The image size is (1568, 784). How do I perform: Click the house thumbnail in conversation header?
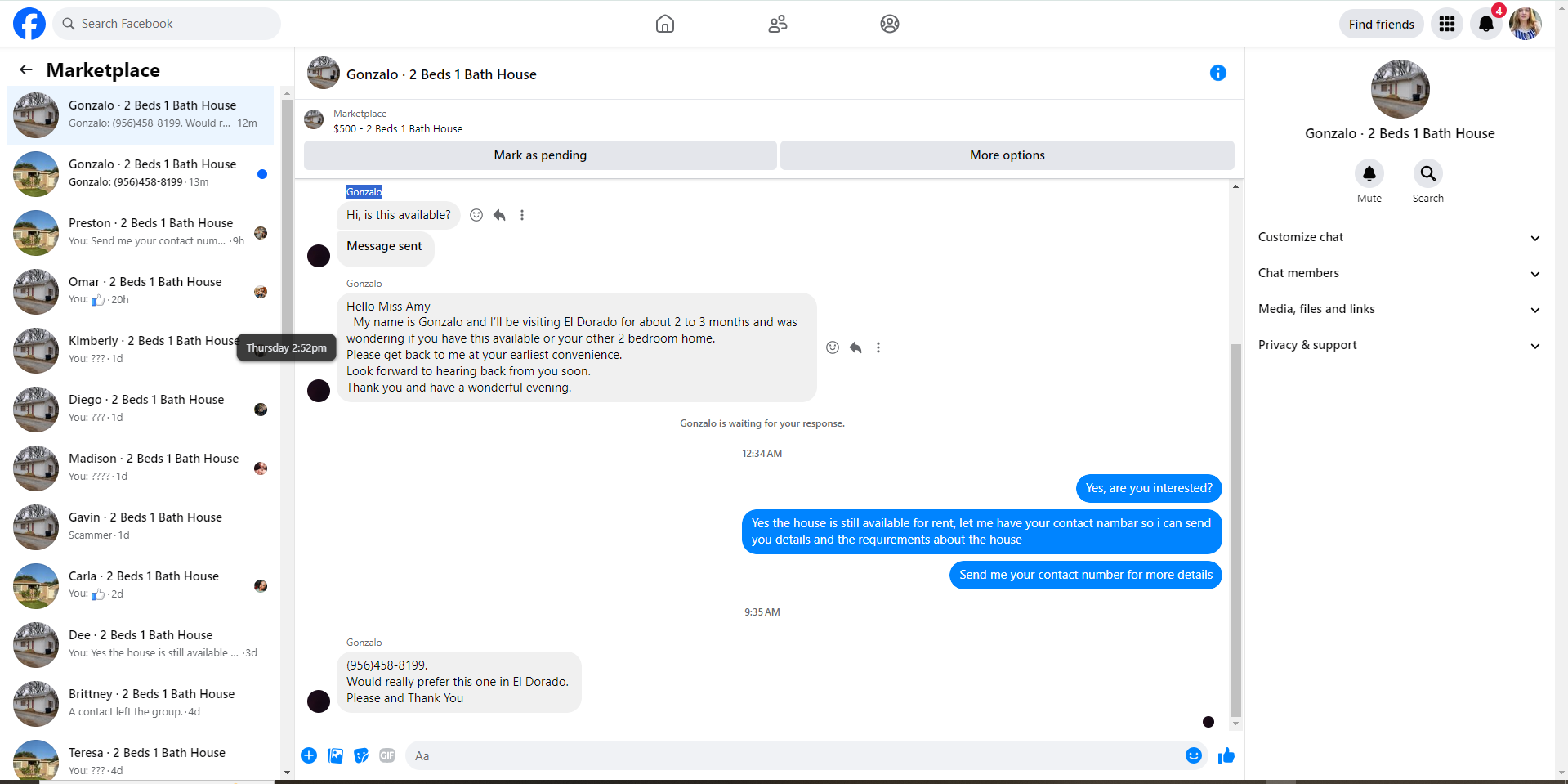point(324,73)
